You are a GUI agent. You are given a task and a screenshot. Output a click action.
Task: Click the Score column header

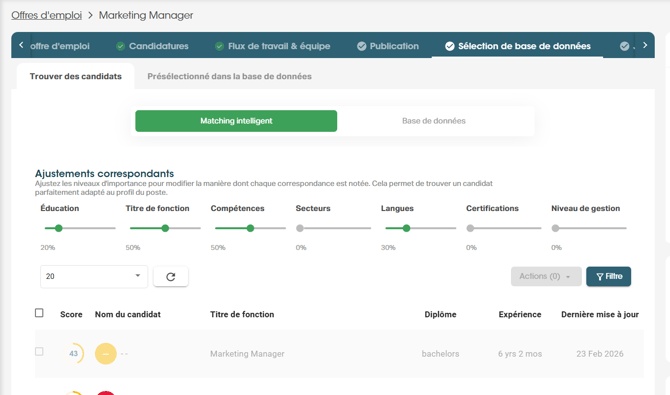[x=71, y=314]
